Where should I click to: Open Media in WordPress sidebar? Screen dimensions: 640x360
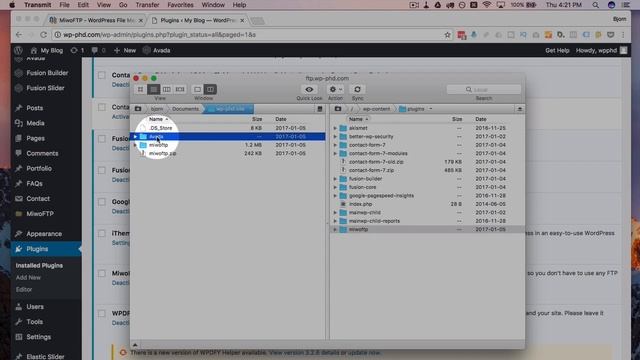tap(35, 123)
